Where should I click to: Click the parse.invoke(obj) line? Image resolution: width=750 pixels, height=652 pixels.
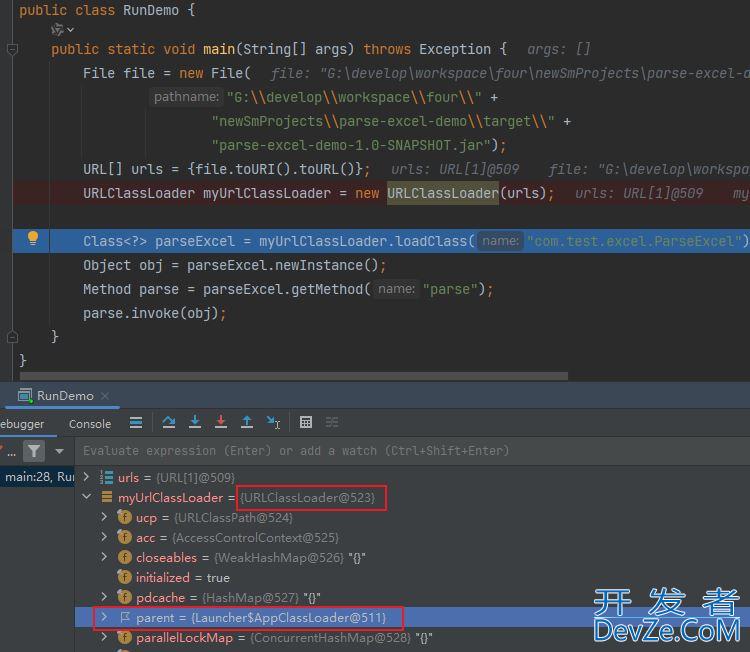(154, 313)
